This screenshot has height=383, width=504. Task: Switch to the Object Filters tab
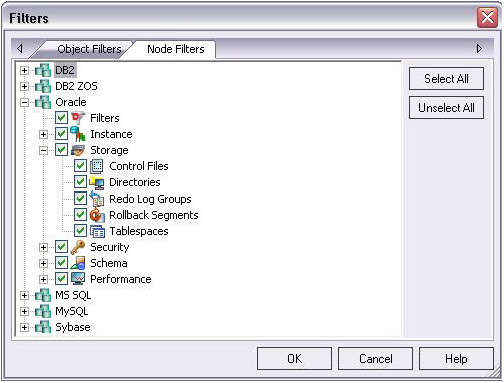[89, 49]
